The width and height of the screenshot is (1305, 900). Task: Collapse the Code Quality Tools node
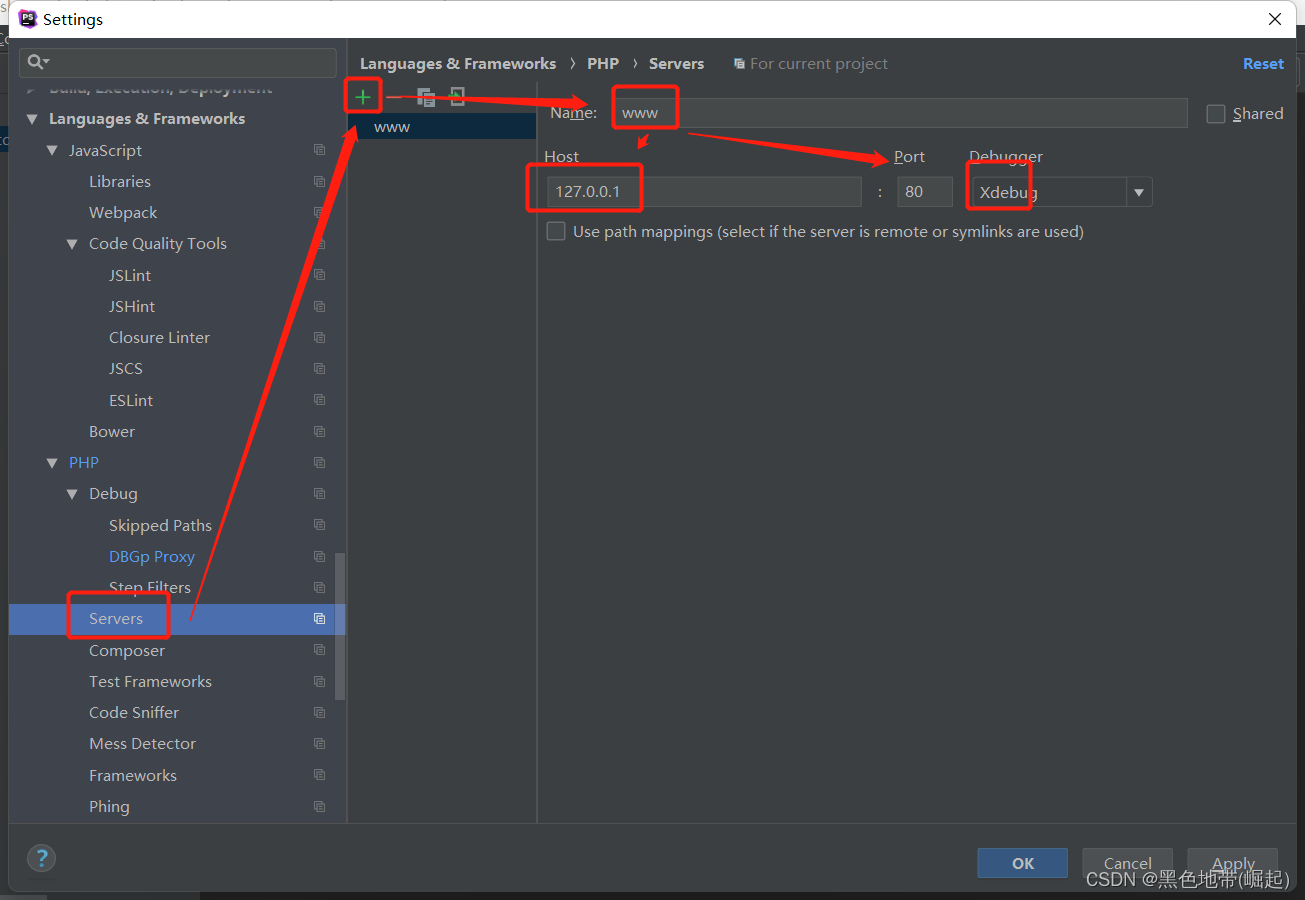[x=72, y=244]
